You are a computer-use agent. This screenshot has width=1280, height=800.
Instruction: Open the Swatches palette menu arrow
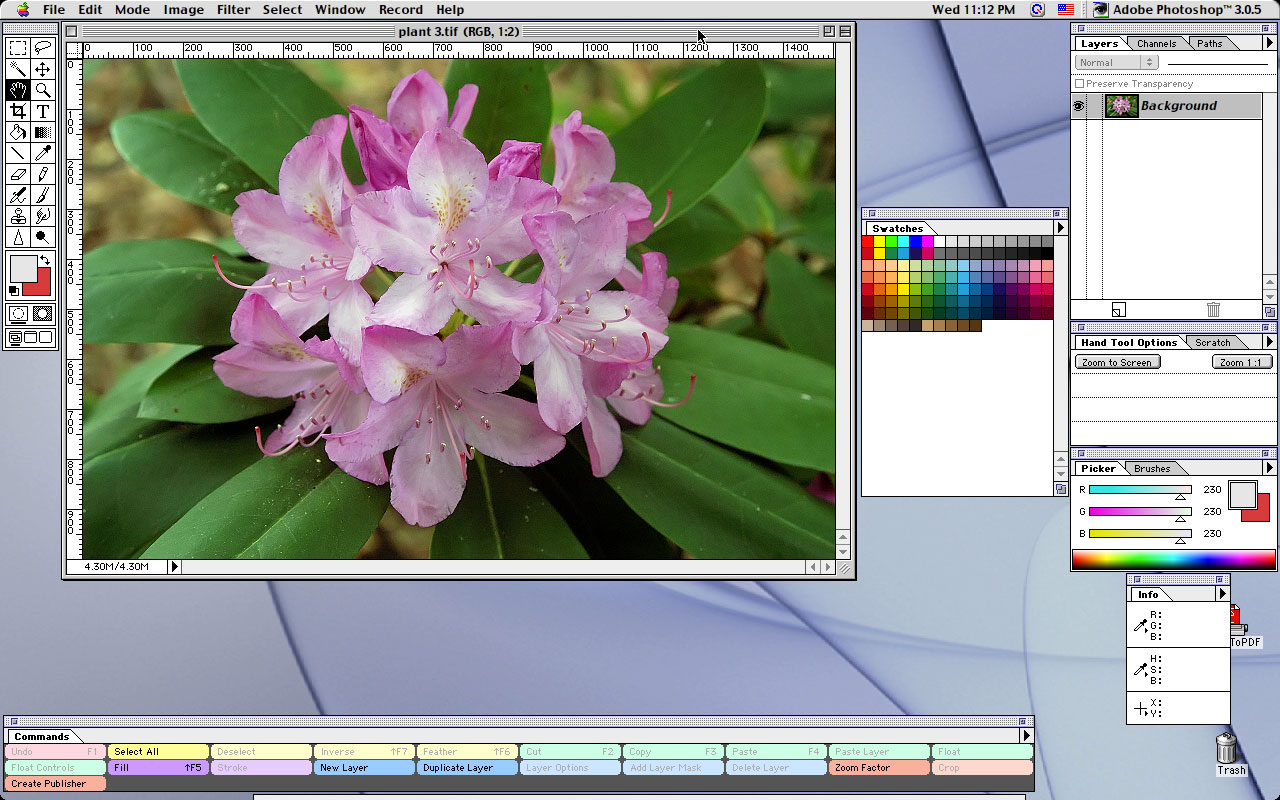(x=1060, y=228)
